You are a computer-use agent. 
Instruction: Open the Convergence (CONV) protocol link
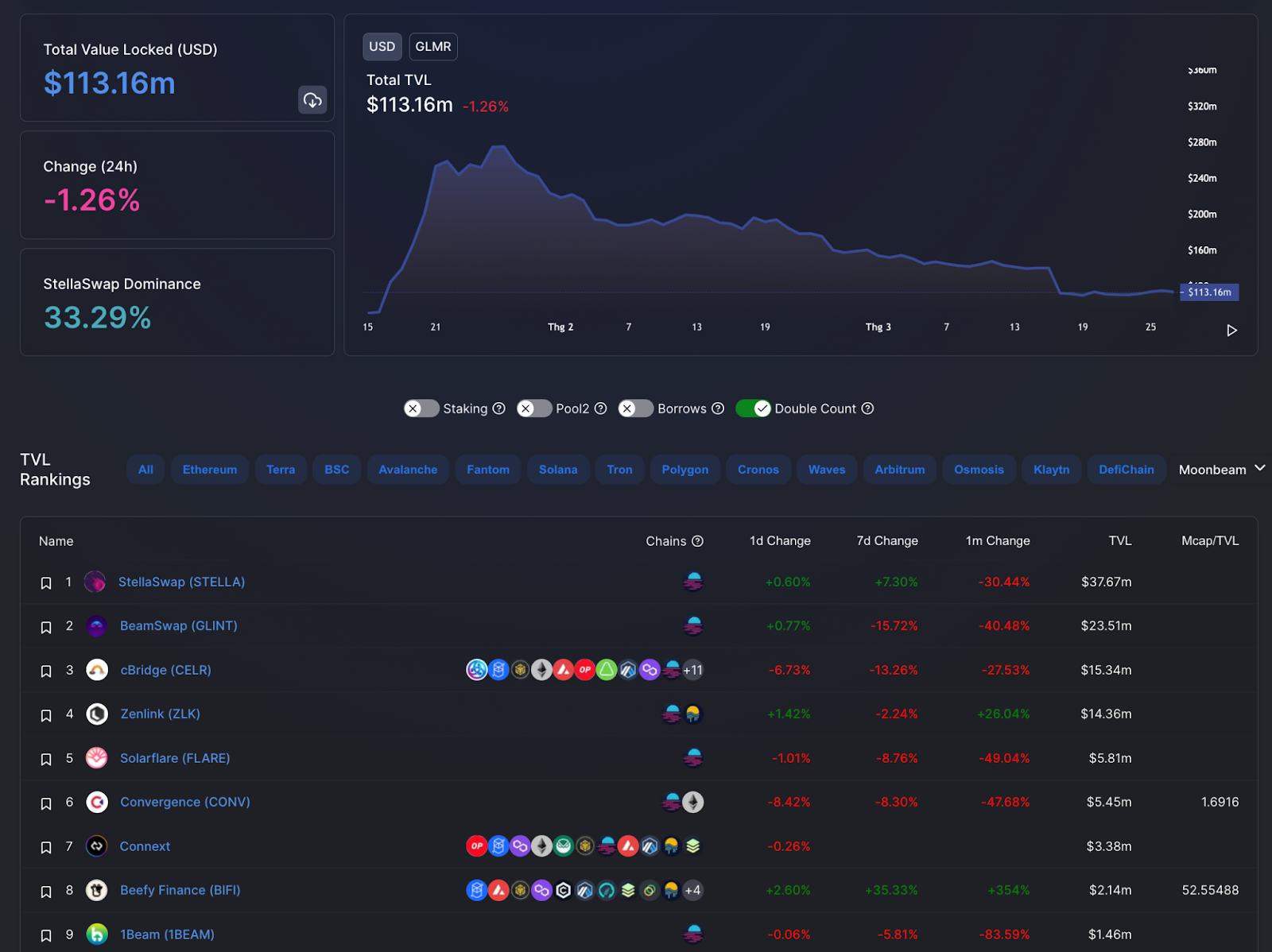coord(185,802)
